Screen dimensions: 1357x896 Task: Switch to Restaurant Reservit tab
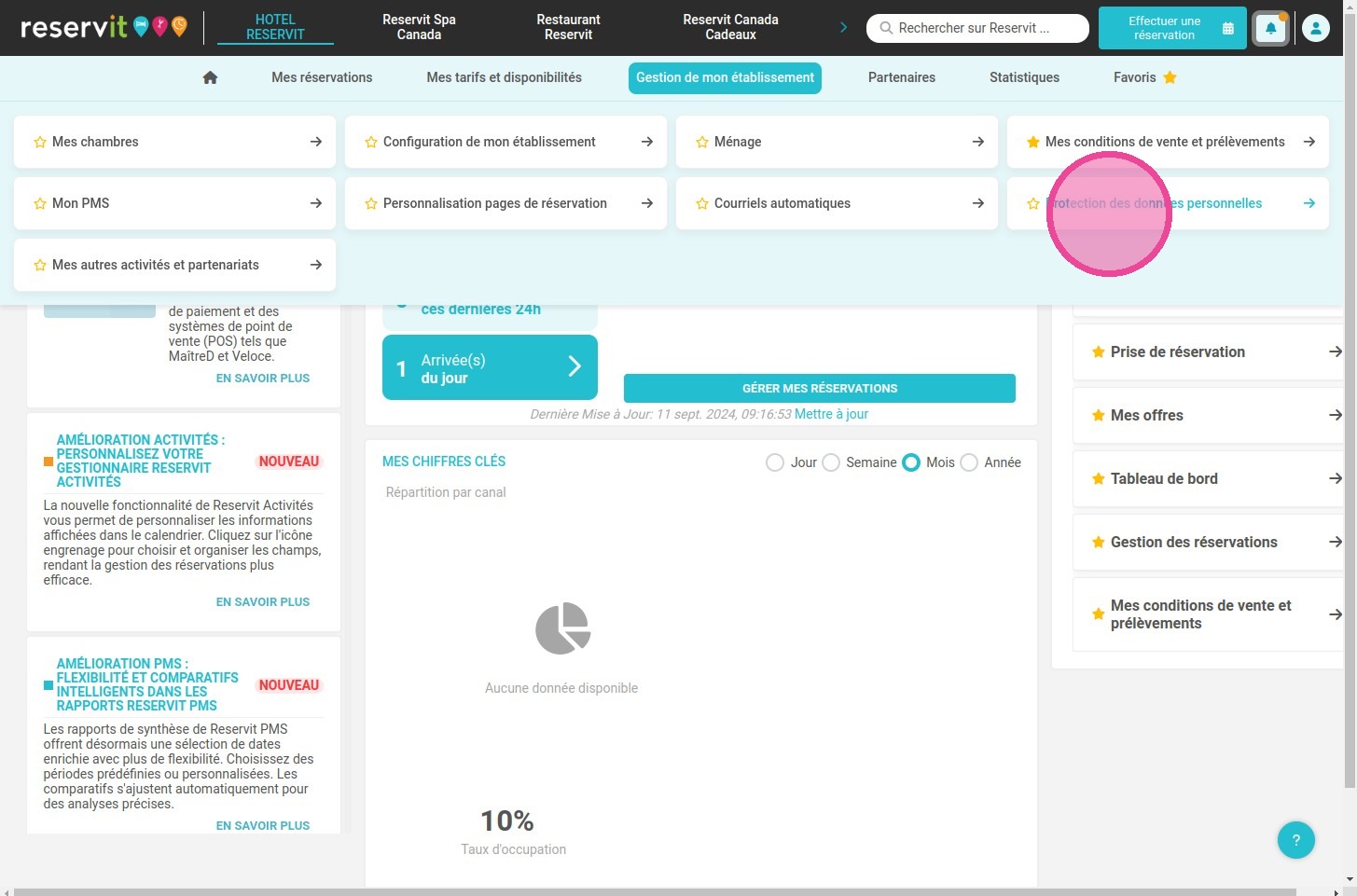pos(568,27)
